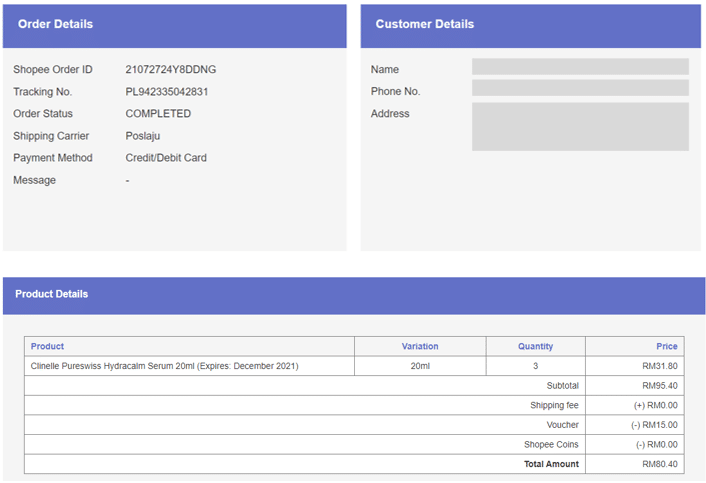
Task: Click the Subtotal amount RM95.40
Action: click(x=659, y=385)
